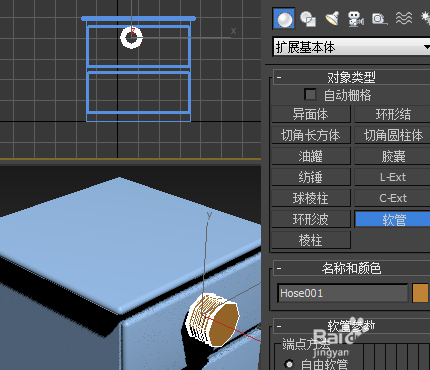Open the Shapes category icon

tap(308, 18)
